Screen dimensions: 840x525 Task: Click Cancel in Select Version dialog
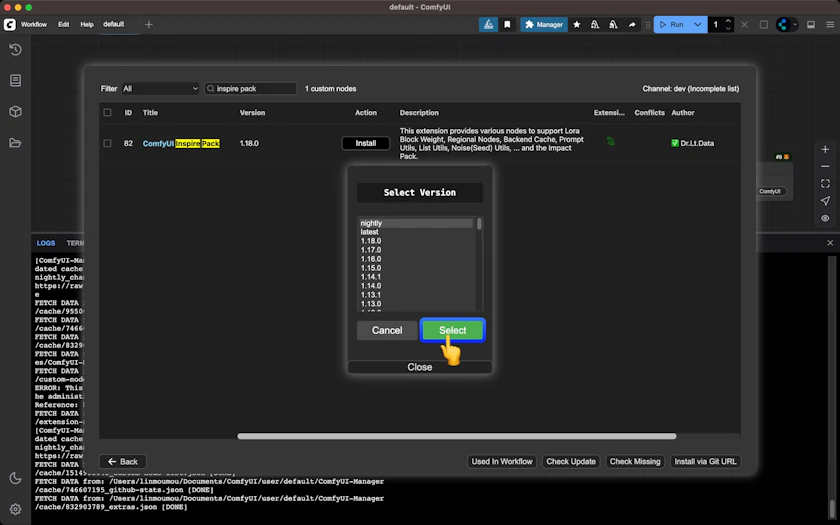click(x=387, y=330)
